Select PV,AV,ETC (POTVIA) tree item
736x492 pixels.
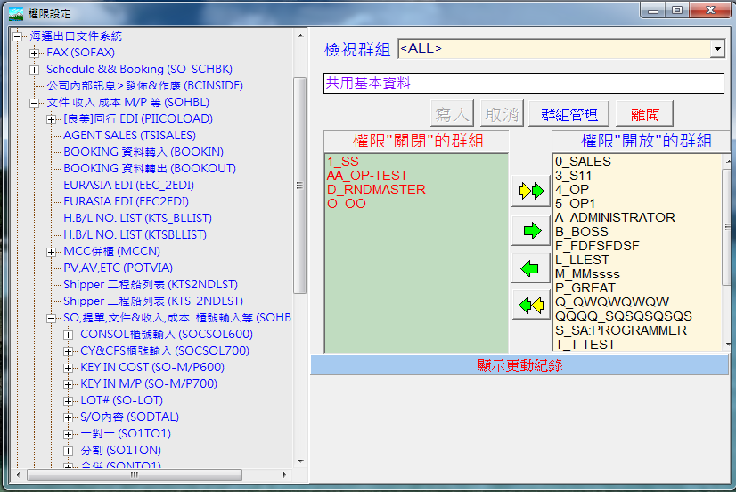(118, 268)
